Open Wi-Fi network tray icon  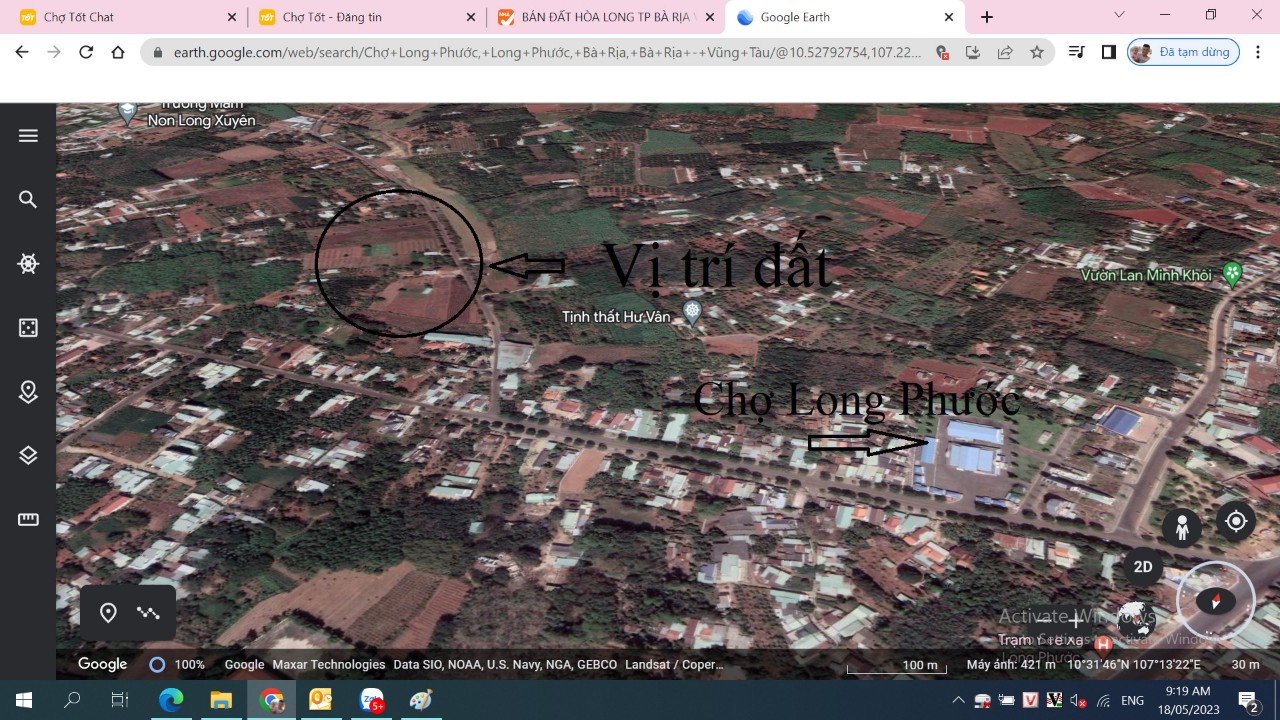[1103, 700]
